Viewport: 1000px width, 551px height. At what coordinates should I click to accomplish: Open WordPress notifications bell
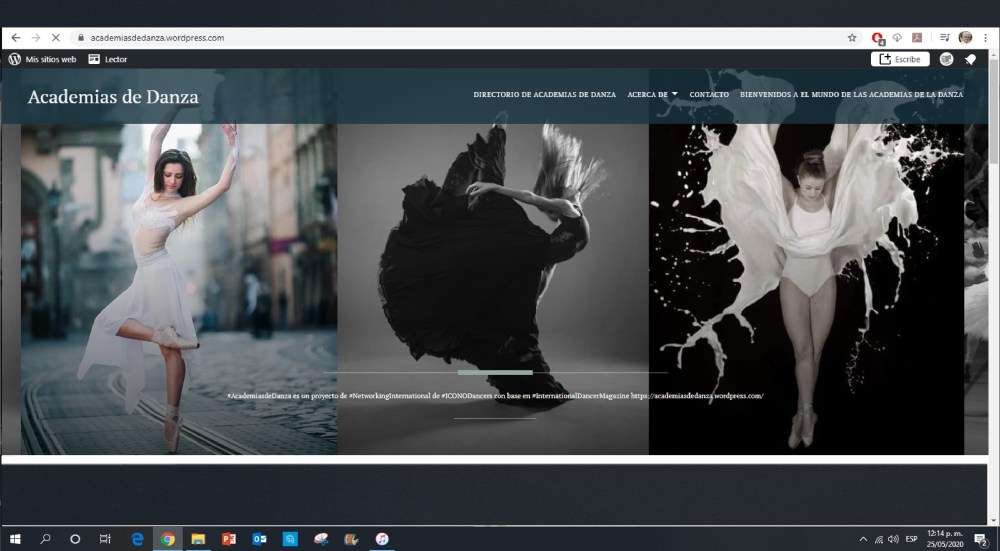pos(970,59)
